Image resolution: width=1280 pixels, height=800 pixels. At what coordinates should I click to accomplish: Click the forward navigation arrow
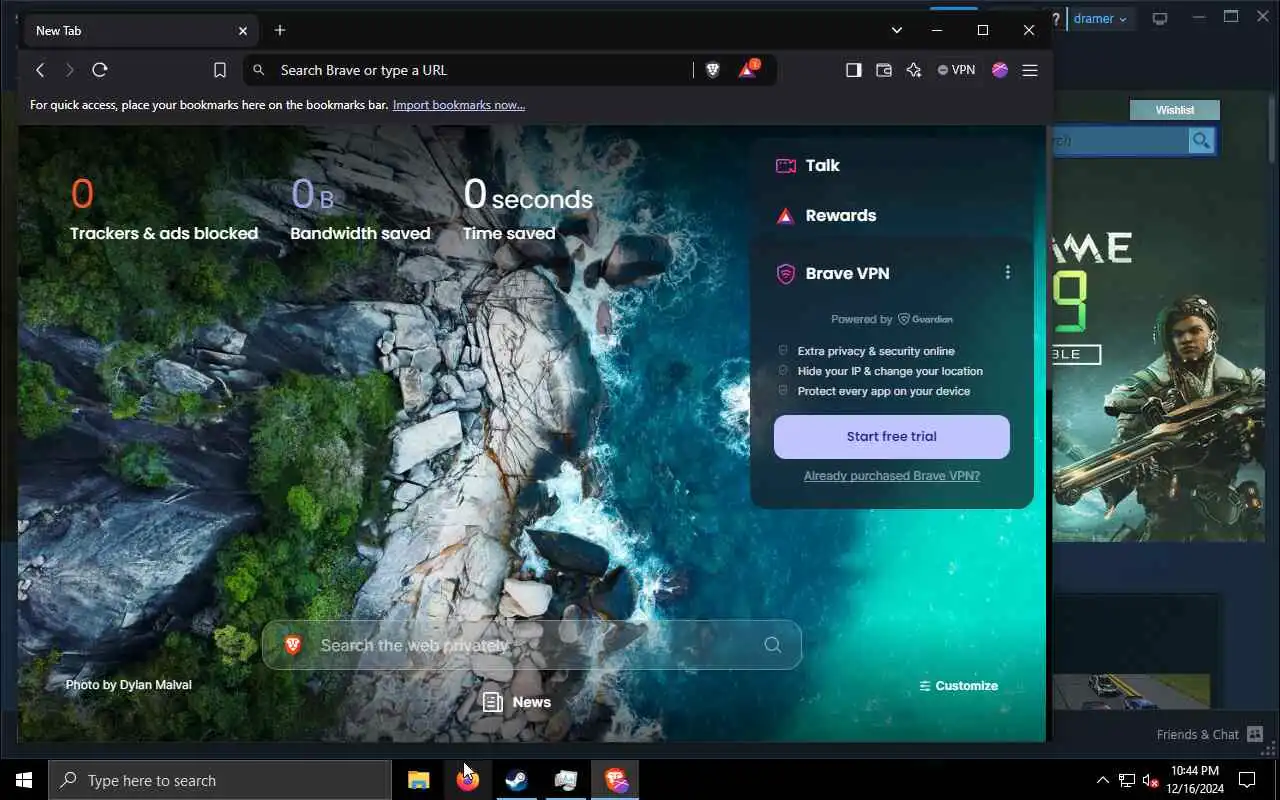point(70,70)
